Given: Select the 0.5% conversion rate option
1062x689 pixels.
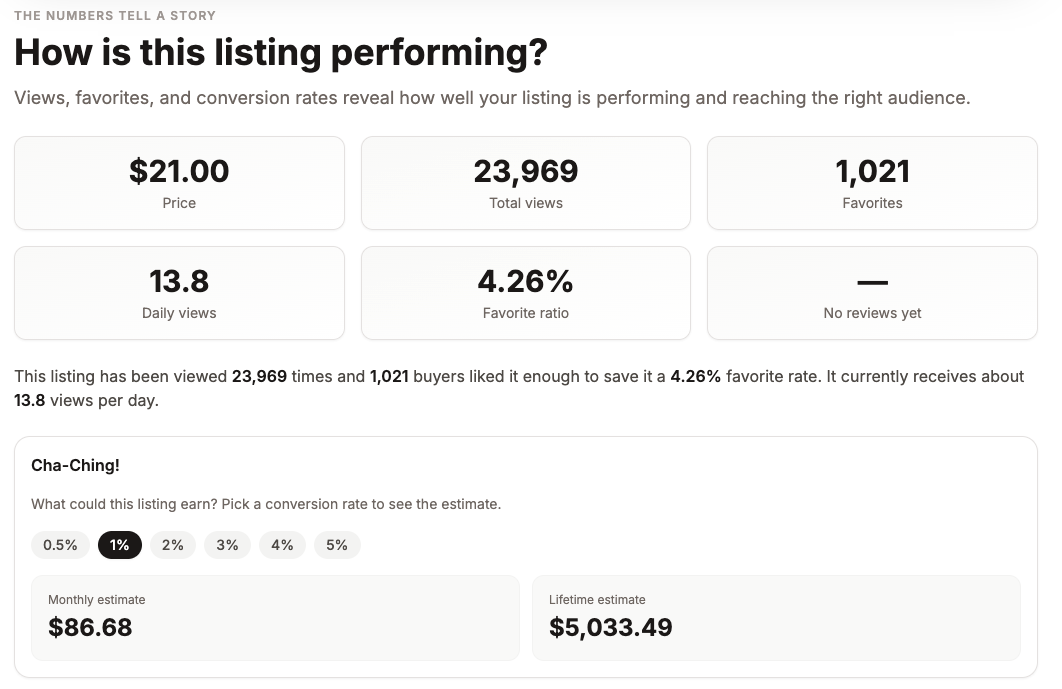Looking at the screenshot, I should [60, 545].
